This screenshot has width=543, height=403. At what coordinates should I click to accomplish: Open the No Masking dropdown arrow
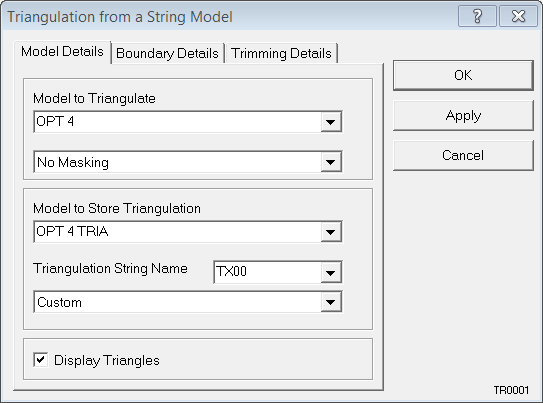click(x=331, y=162)
